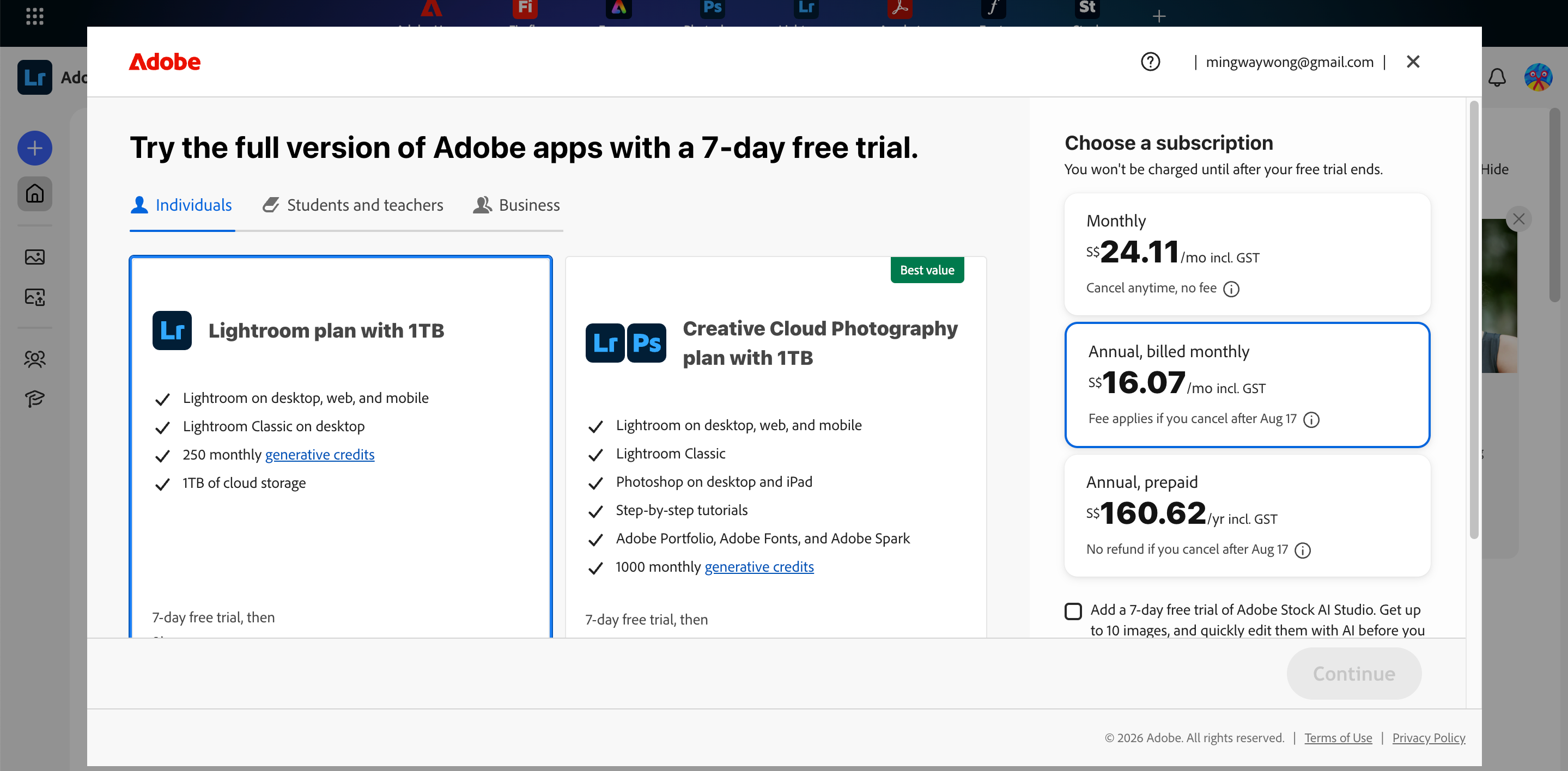Image resolution: width=1568 pixels, height=771 pixels.
Task: Select Annual, prepaid S$160.62 option
Action: click(1247, 516)
